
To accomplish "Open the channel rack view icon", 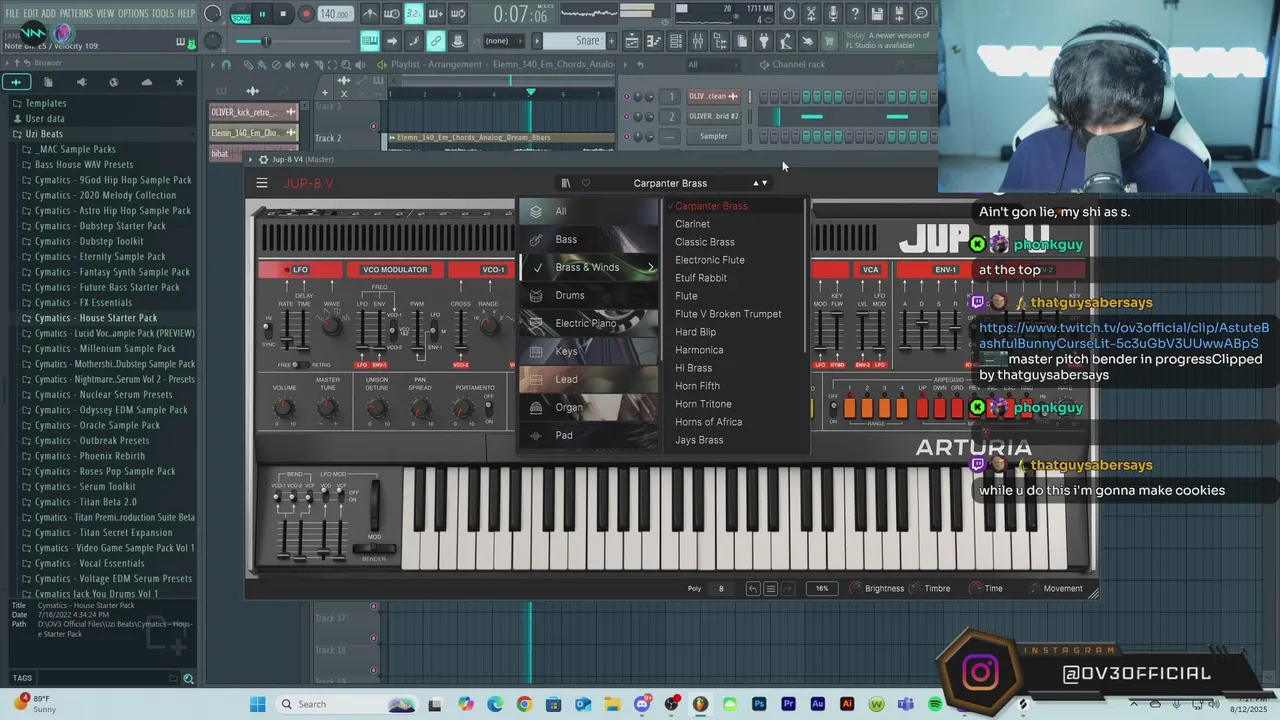I will (676, 41).
